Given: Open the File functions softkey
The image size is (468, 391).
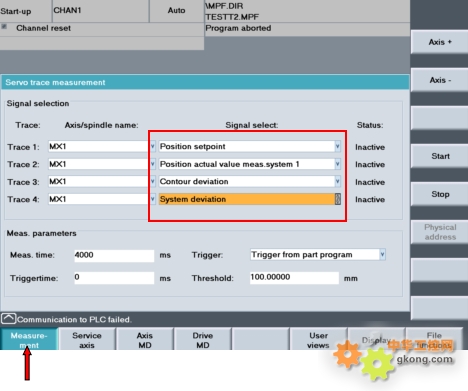Looking at the screenshot, I should [x=434, y=340].
